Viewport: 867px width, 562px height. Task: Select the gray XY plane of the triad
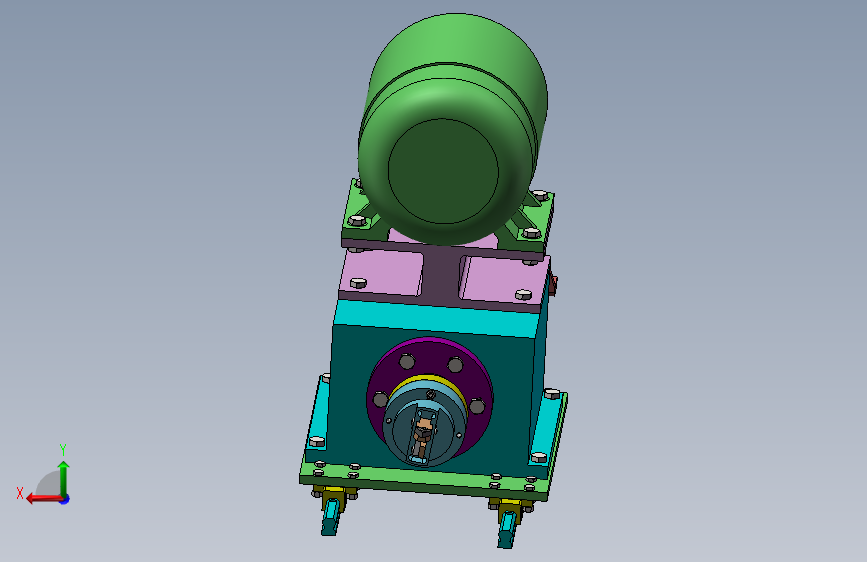49,485
